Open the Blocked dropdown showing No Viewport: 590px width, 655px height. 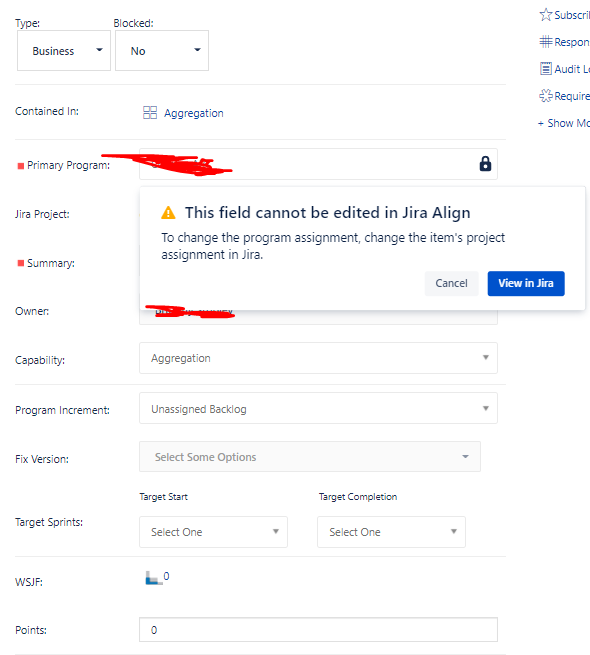point(162,51)
